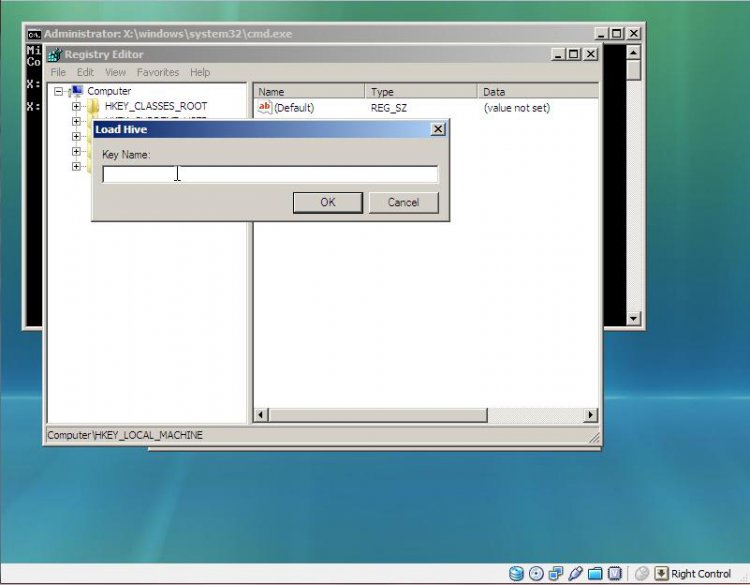Click left arrow of horizontal scrollbar
Viewport: 750px width, 585px height.
tap(261, 415)
